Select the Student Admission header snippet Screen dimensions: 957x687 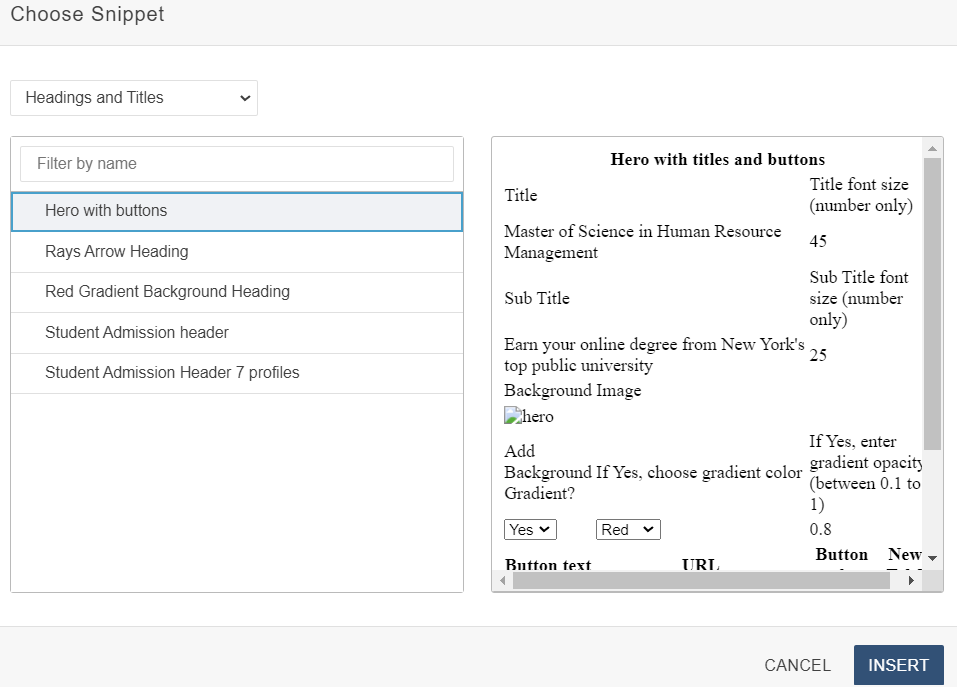coord(237,333)
